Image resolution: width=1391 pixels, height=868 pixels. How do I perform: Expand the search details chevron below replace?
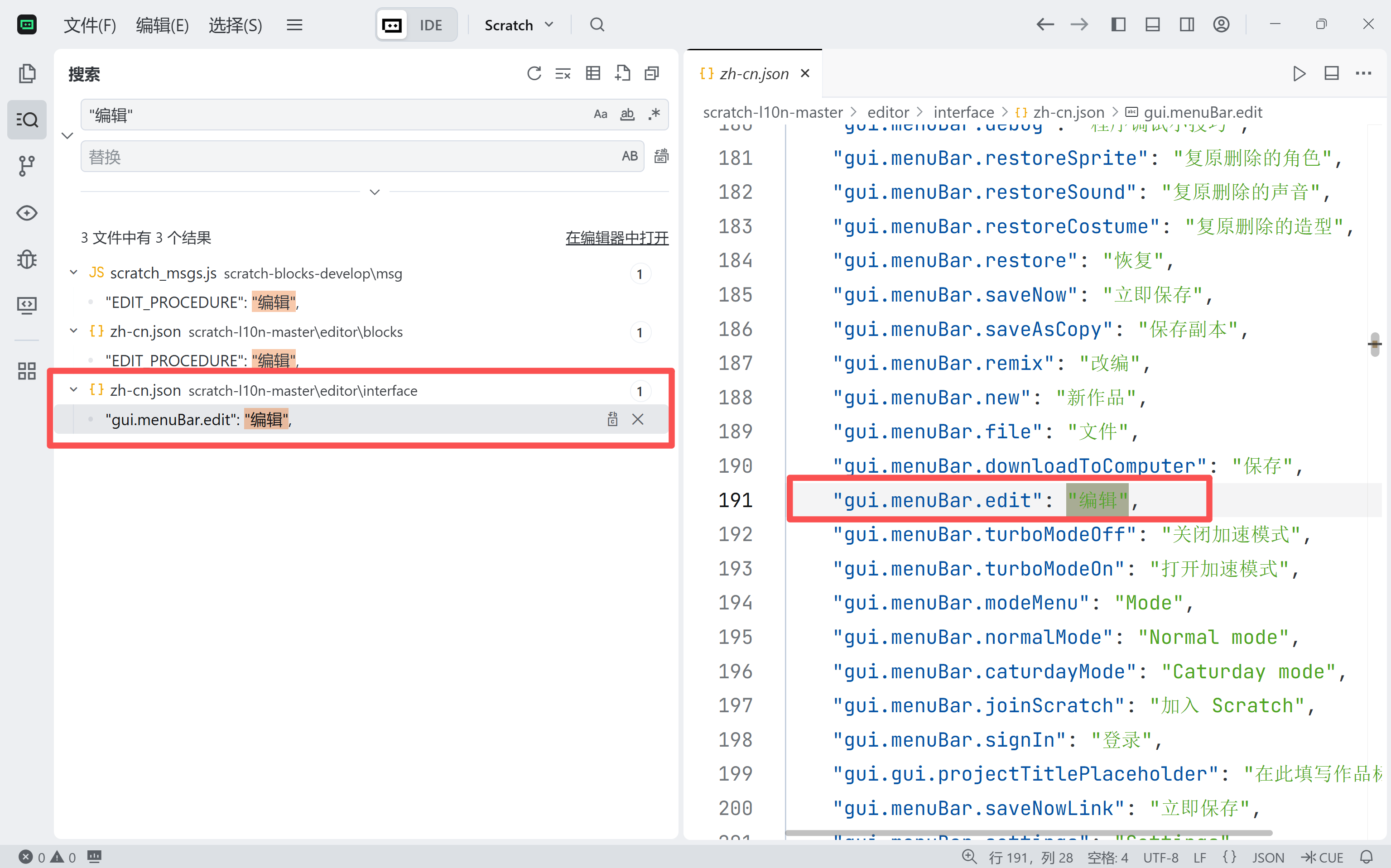[x=375, y=192]
